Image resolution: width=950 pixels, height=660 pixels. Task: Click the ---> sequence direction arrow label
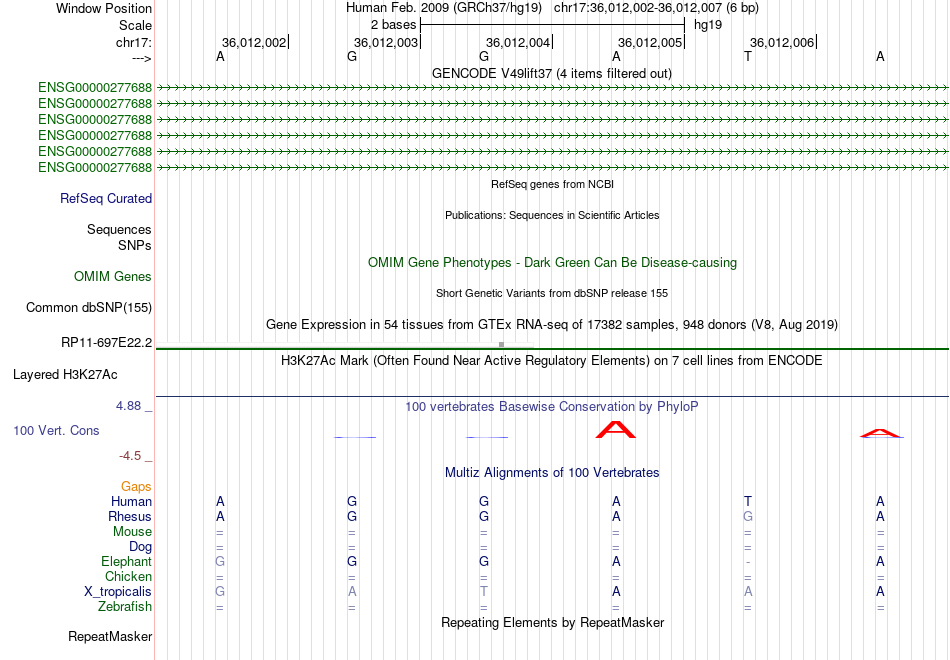point(142,58)
